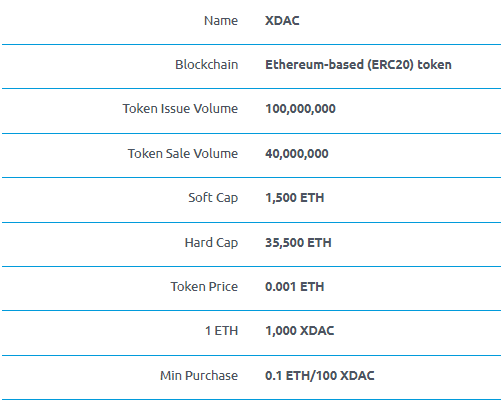Click the Name label
The width and height of the screenshot is (502, 402).
point(221,21)
